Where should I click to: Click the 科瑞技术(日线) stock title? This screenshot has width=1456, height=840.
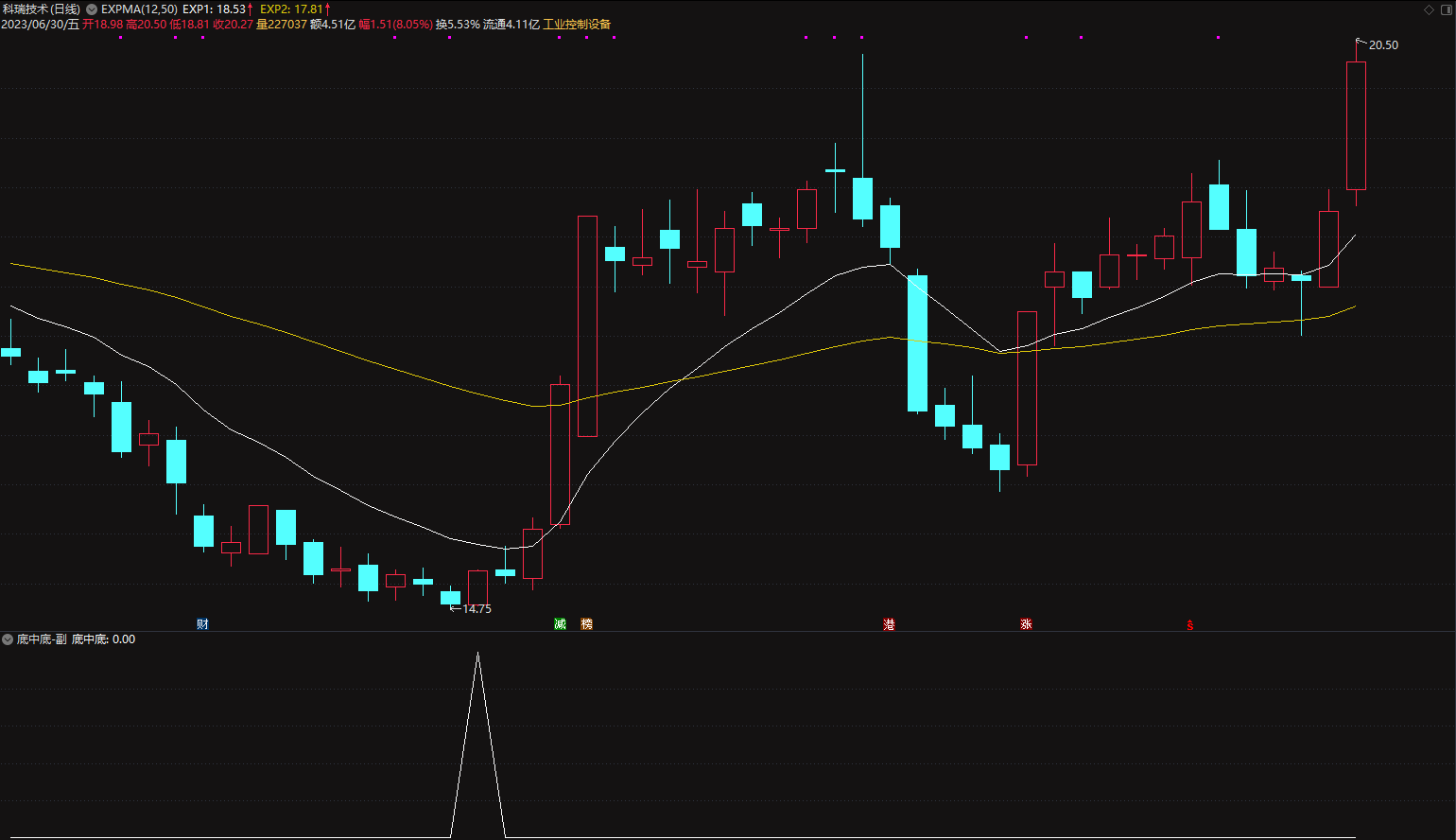pyautogui.click(x=42, y=9)
